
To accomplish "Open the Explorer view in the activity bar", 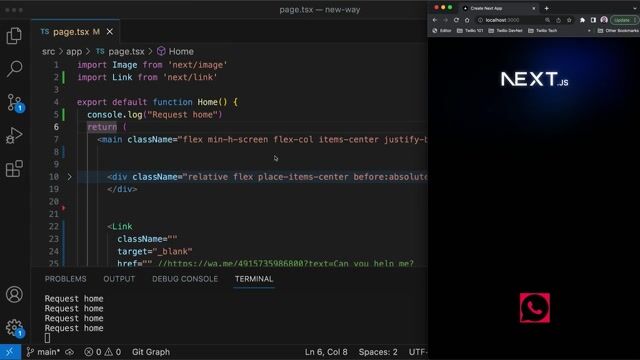I will [x=14, y=36].
